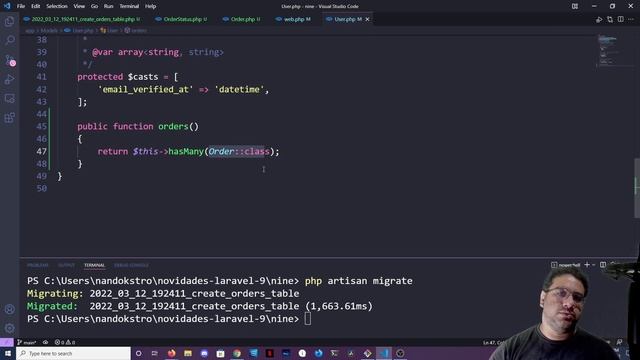Switch to the Output panel tab

66,265
